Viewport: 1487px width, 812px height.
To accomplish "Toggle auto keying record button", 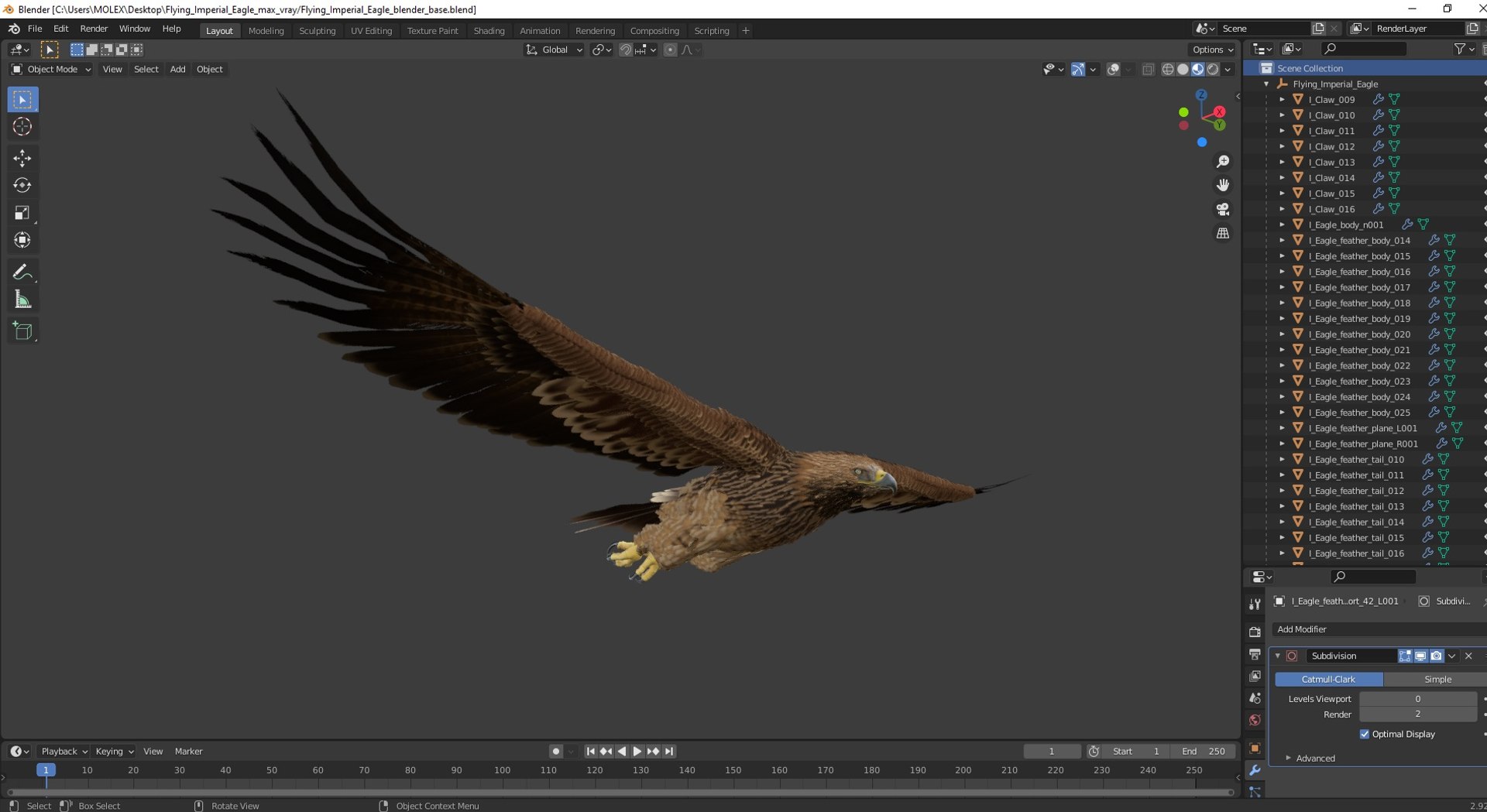I will (x=555, y=752).
